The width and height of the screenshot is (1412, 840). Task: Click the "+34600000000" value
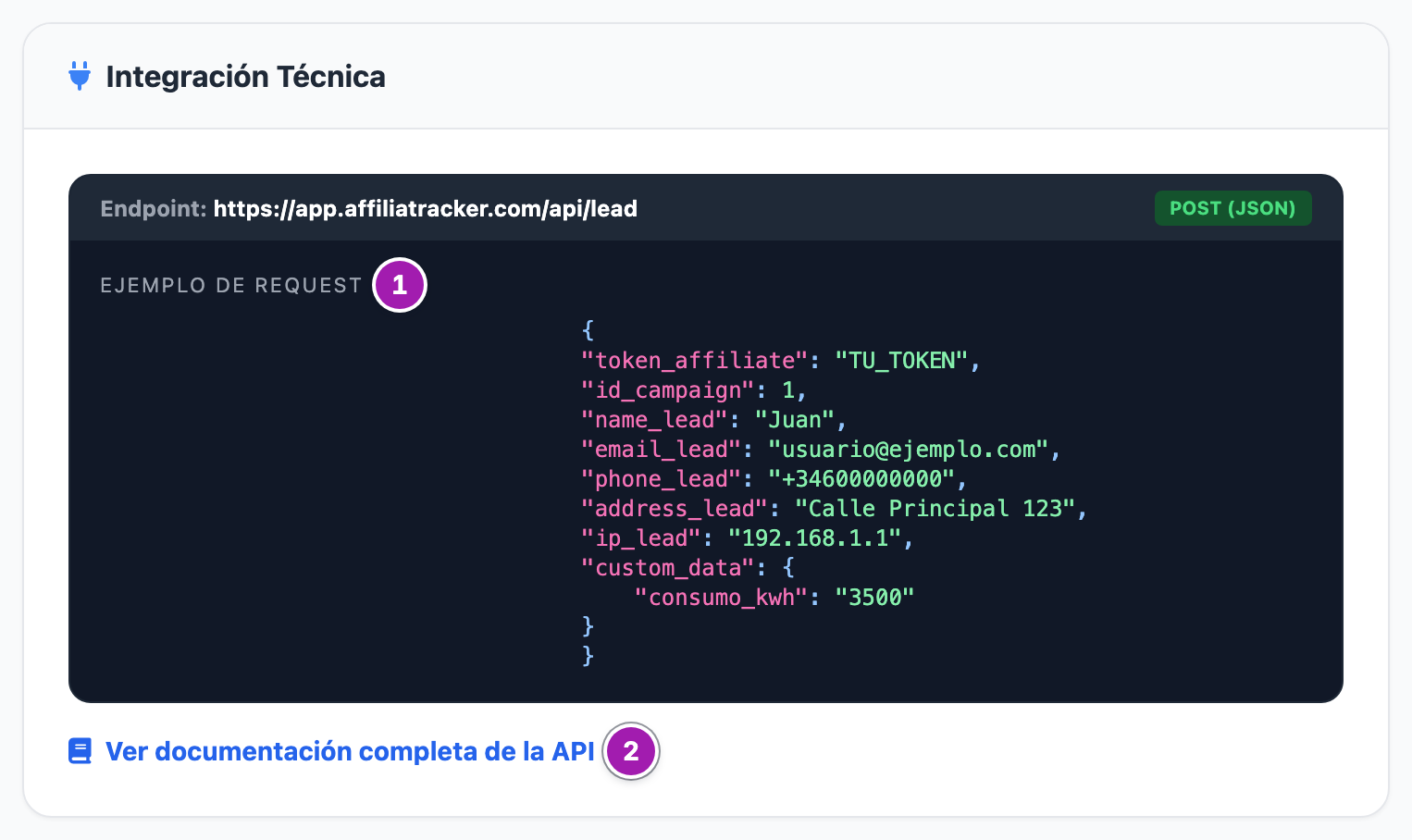click(861, 479)
